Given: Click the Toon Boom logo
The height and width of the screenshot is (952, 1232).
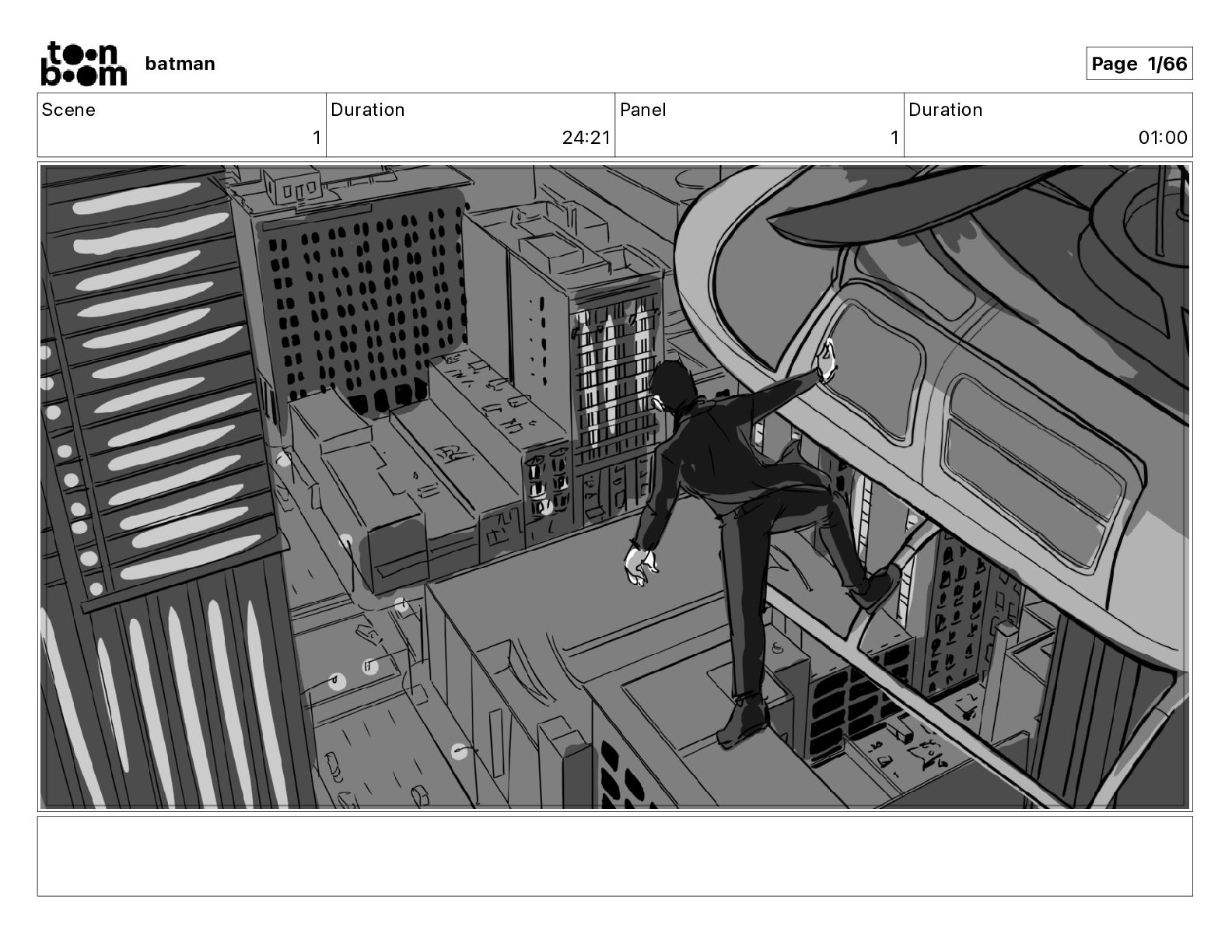Looking at the screenshot, I should click(83, 64).
